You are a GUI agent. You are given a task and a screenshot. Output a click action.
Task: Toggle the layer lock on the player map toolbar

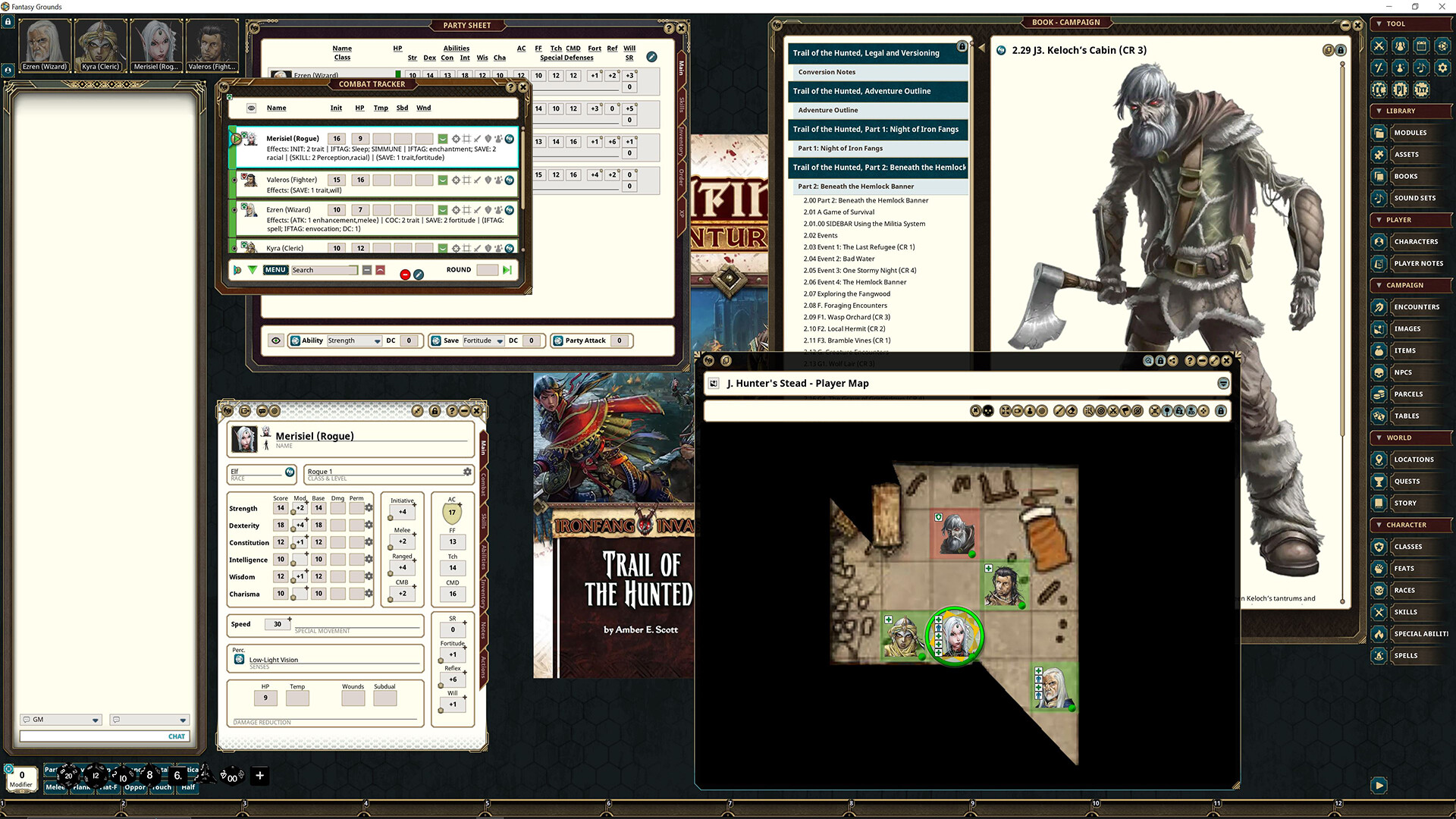point(1221,410)
